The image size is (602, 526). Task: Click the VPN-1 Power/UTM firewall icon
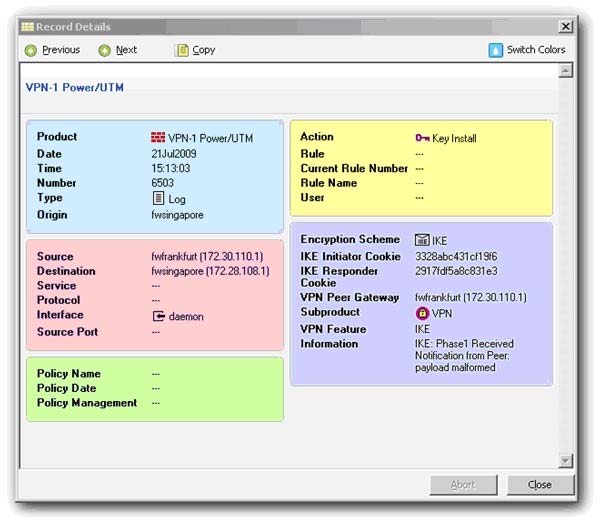(158, 137)
